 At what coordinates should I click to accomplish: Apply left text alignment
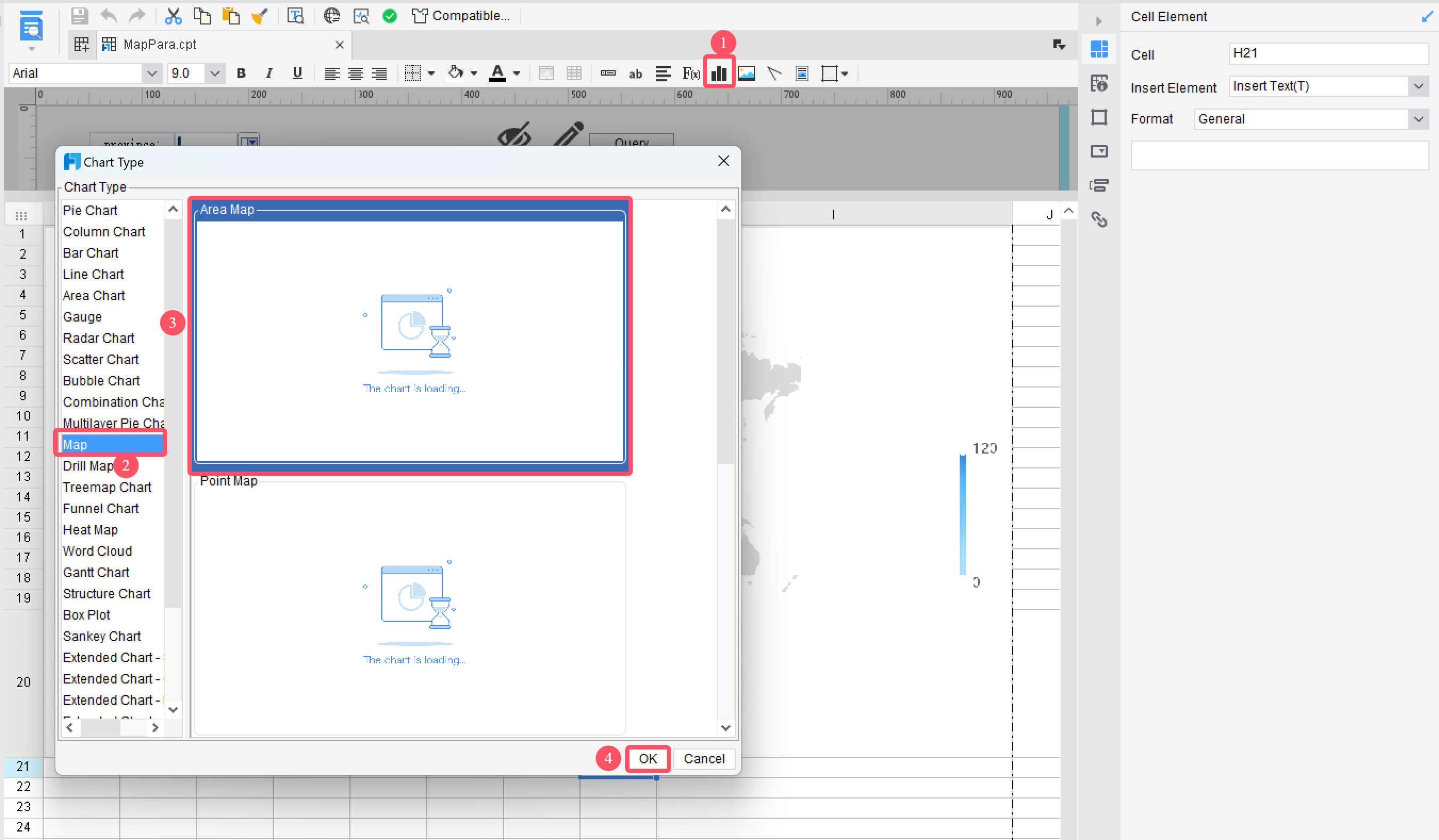(332, 73)
